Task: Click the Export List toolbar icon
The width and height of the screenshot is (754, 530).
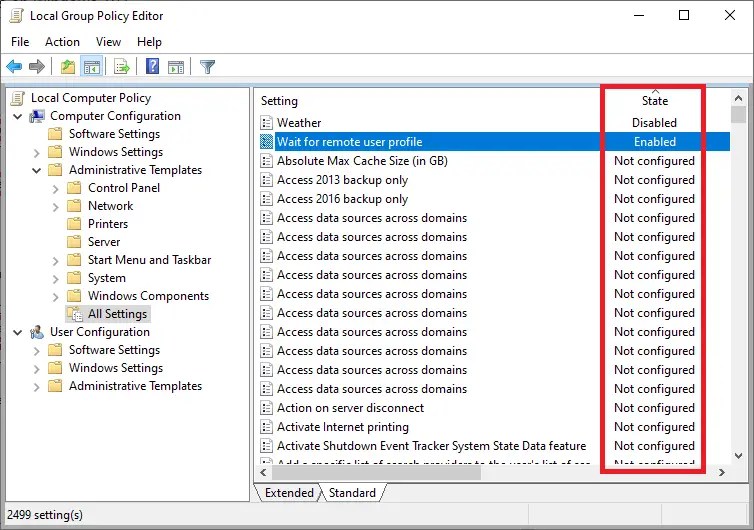Action: coord(122,66)
